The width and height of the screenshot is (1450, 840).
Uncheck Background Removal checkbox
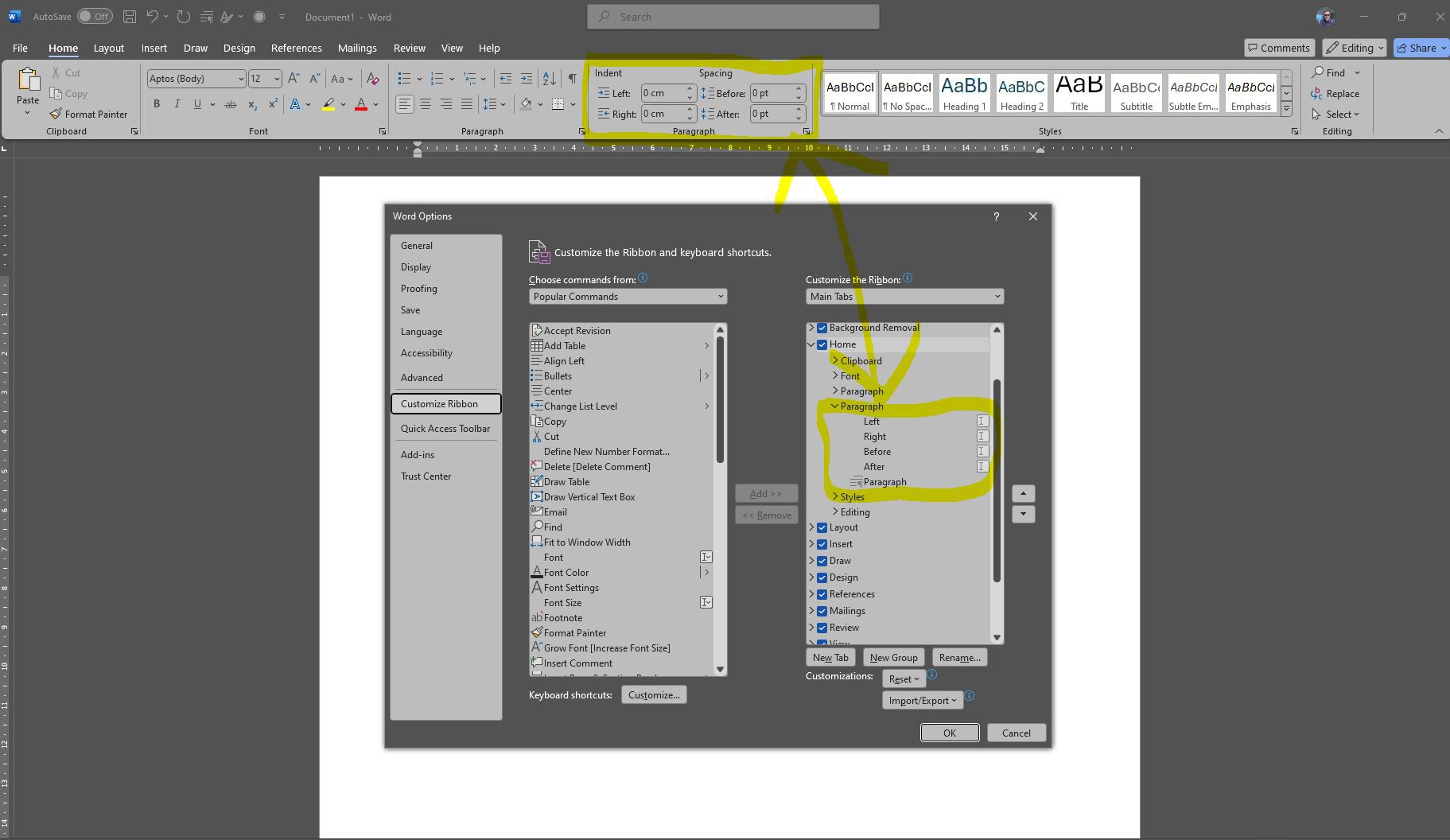tap(822, 328)
